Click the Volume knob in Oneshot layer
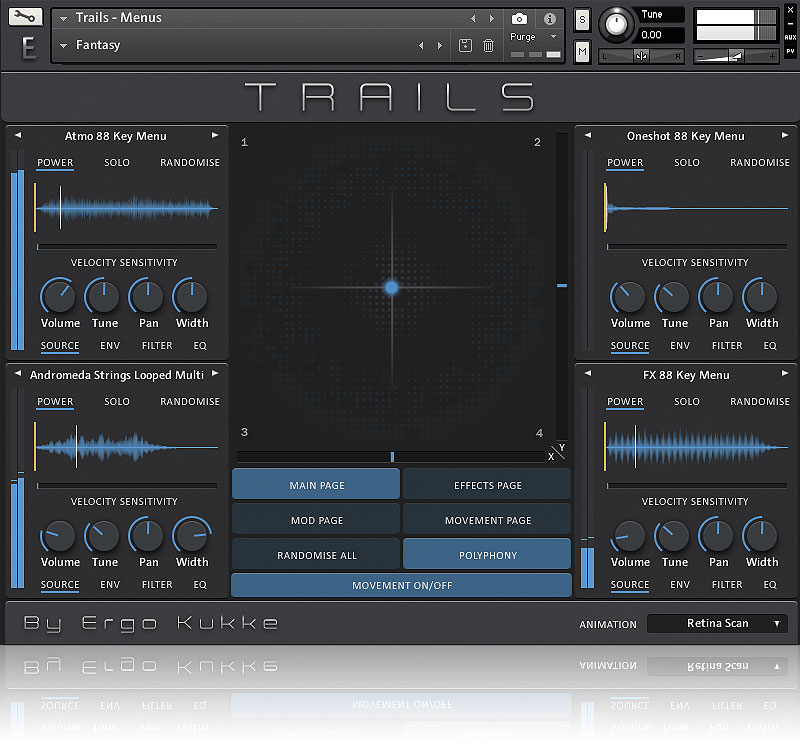This screenshot has width=800, height=745. (x=630, y=297)
